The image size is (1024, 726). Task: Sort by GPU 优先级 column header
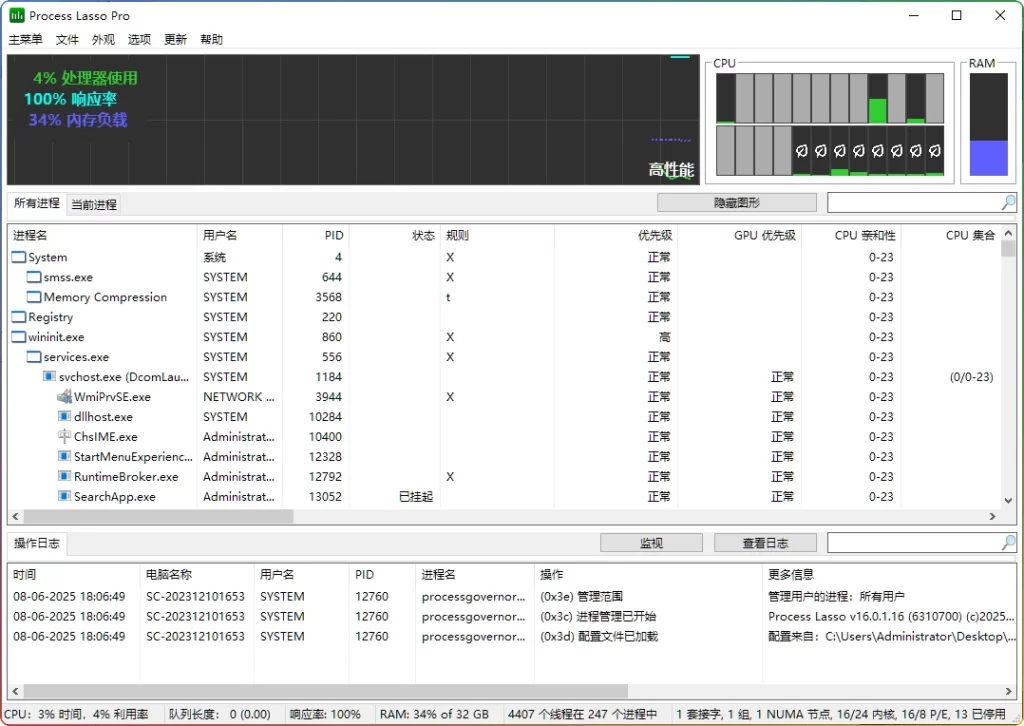coord(739,235)
